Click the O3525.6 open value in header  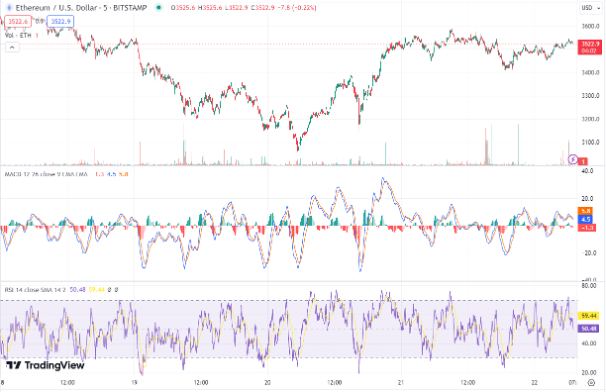(x=183, y=8)
